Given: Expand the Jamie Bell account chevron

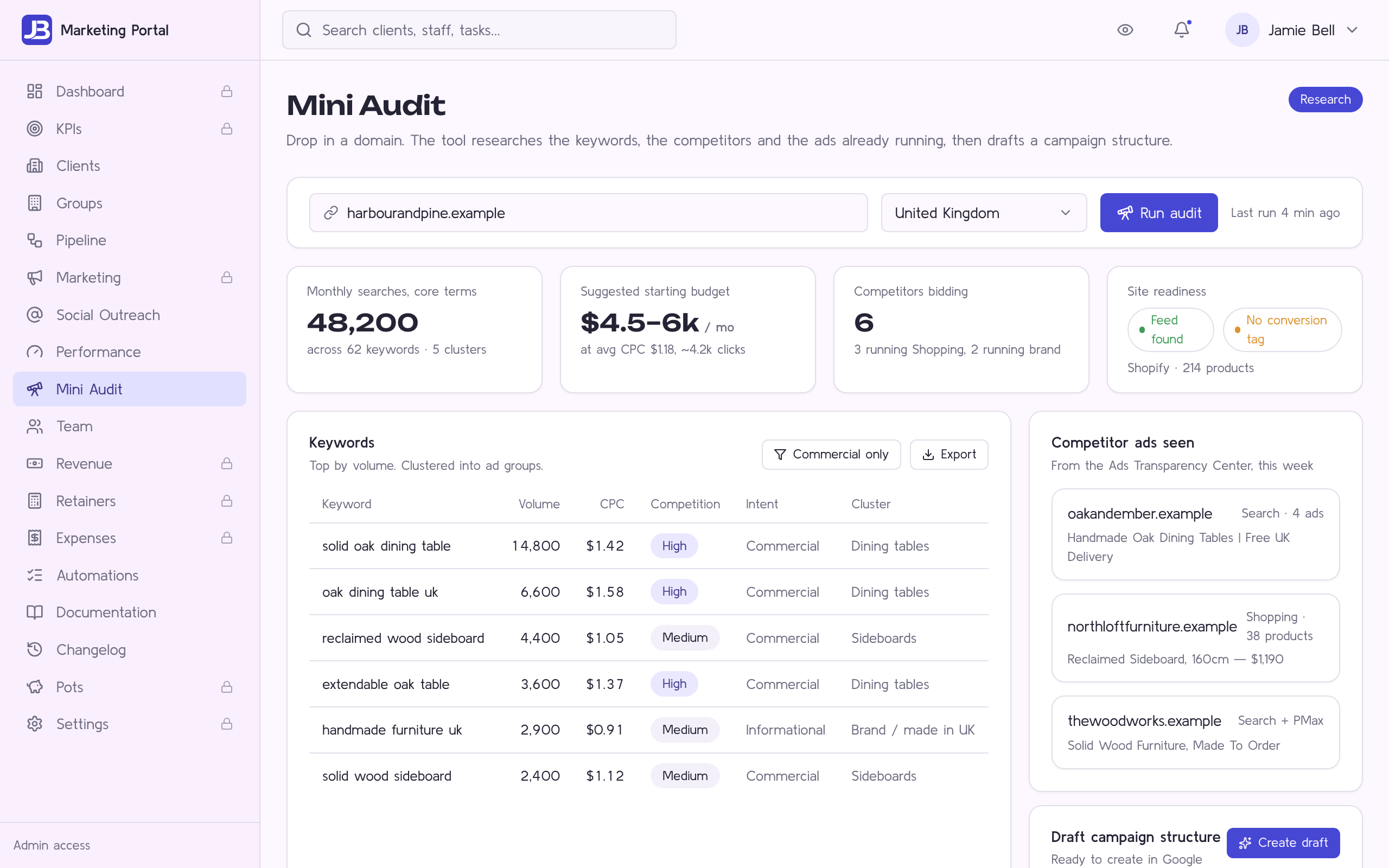Looking at the screenshot, I should [1352, 30].
